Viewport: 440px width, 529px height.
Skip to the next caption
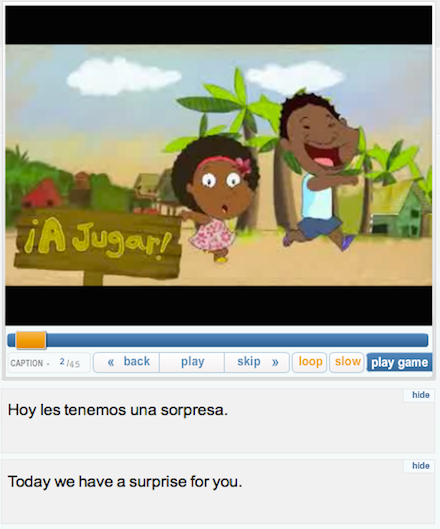tap(257, 362)
